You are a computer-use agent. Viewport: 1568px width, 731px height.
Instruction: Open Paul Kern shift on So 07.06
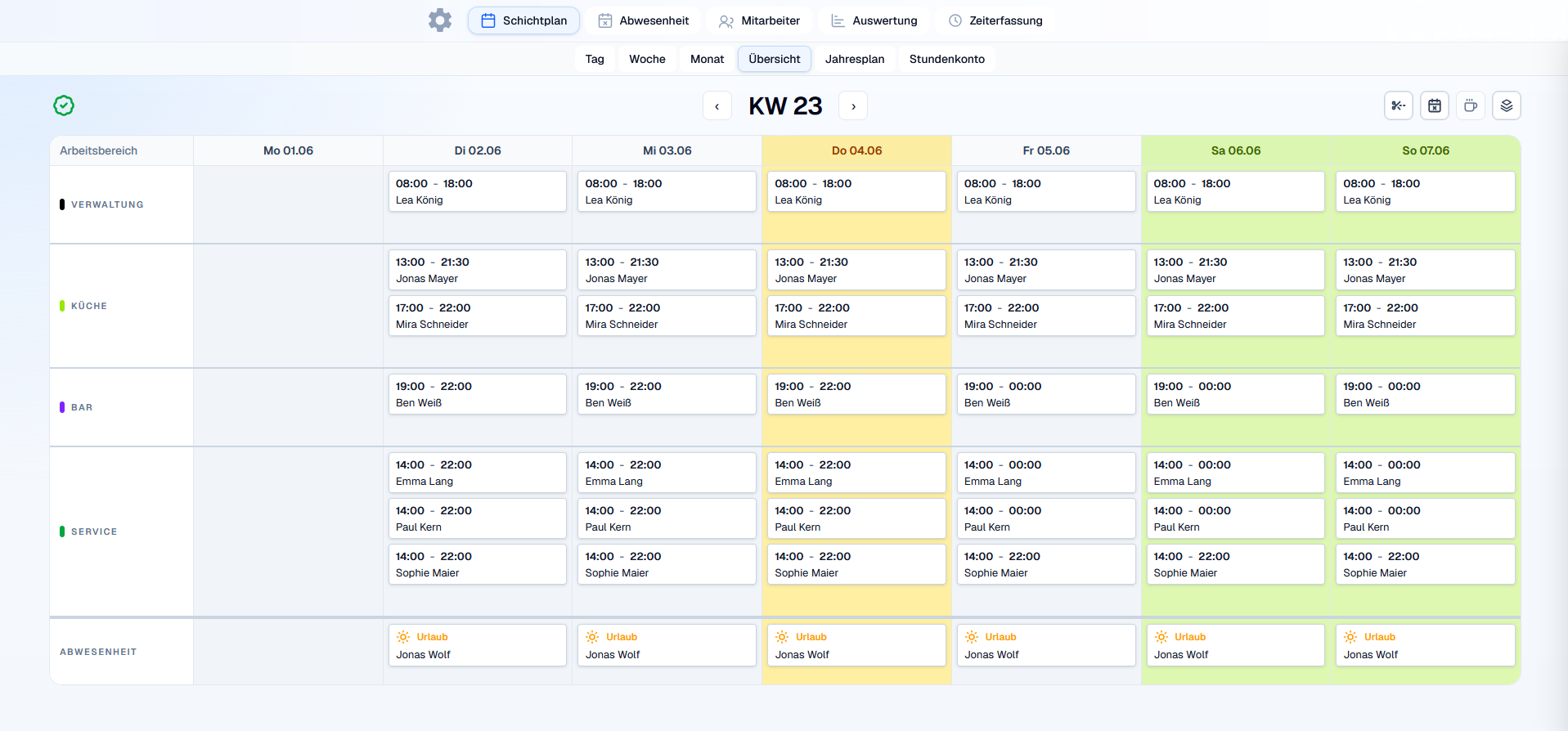coord(1425,518)
